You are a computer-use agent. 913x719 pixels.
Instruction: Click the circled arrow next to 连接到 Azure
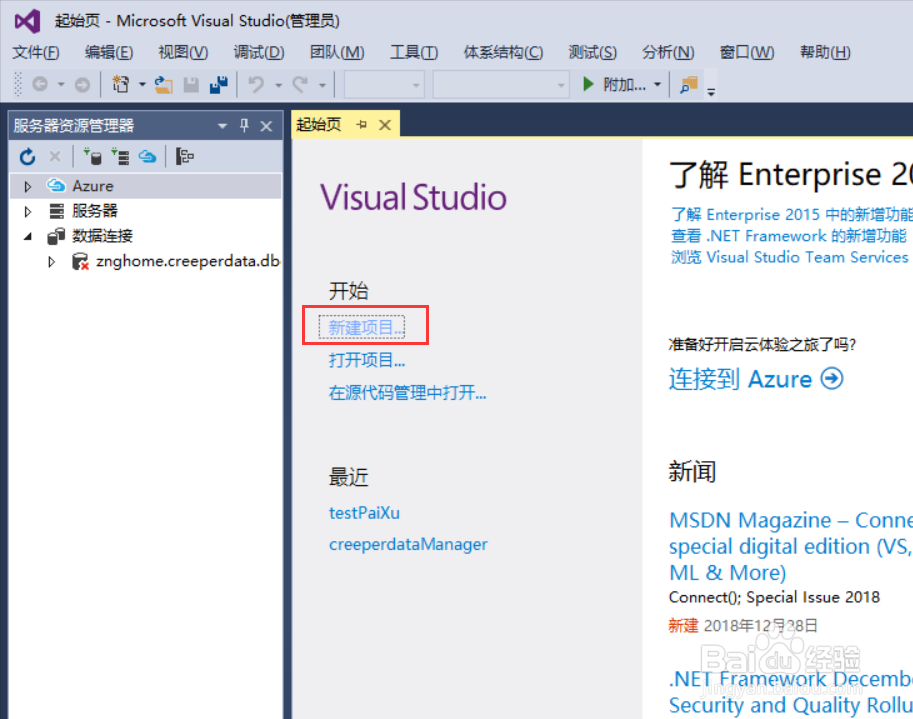[832, 378]
